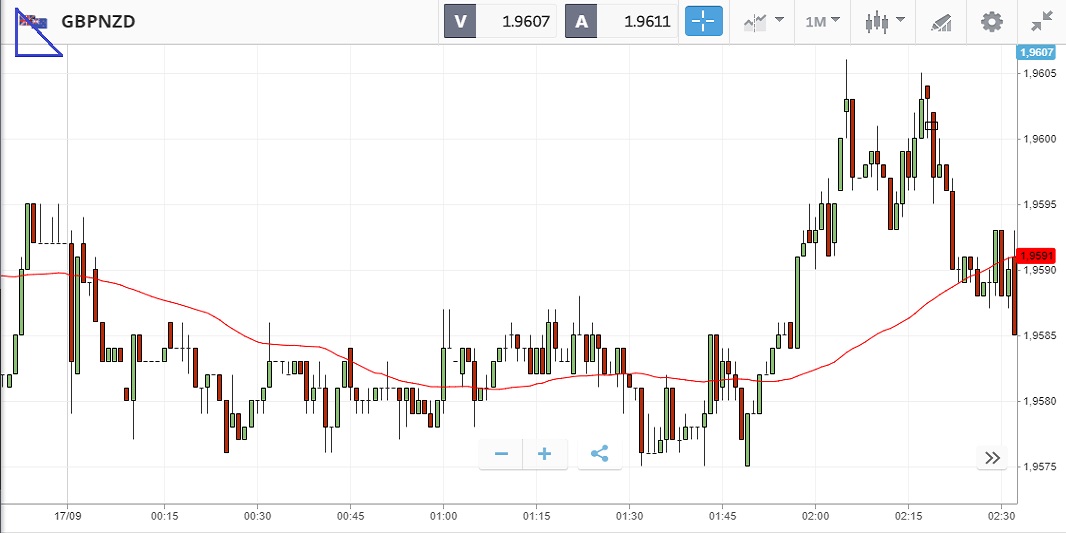Zoom in the chart with plus button
The height and width of the screenshot is (533, 1066).
point(545,454)
